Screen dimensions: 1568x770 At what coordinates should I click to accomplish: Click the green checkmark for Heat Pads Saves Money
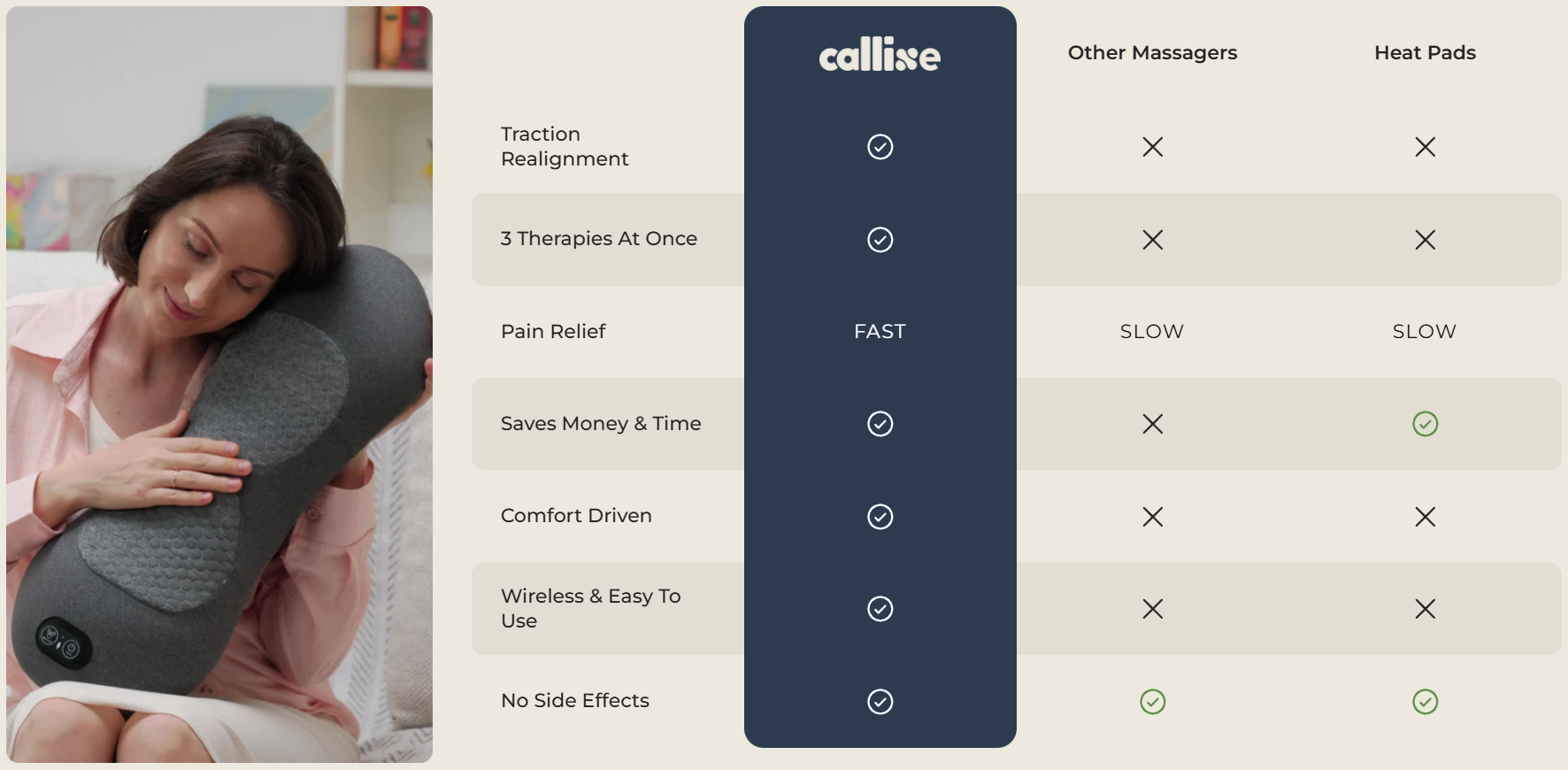1425,424
